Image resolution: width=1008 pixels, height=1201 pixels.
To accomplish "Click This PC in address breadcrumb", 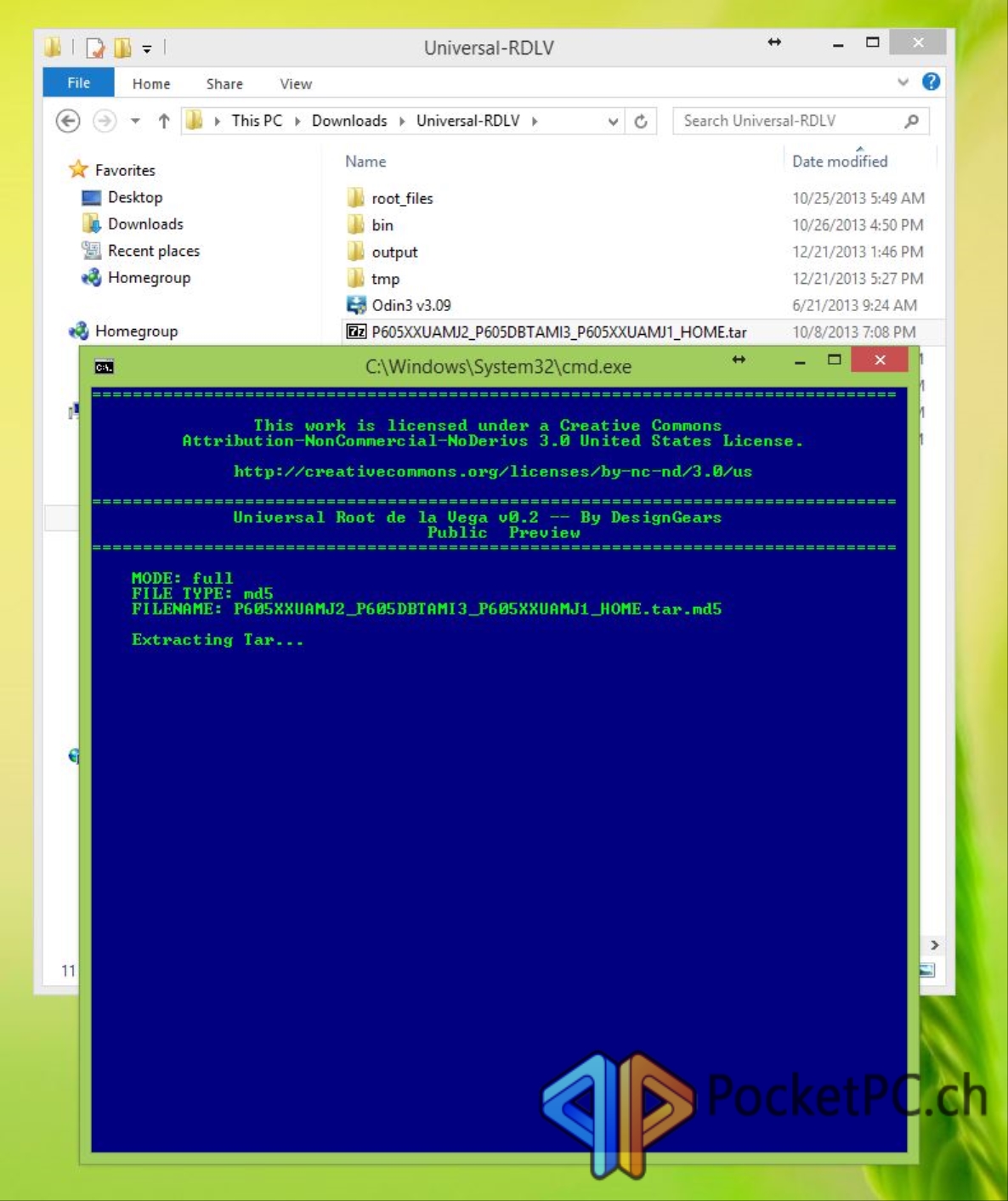I will (257, 121).
